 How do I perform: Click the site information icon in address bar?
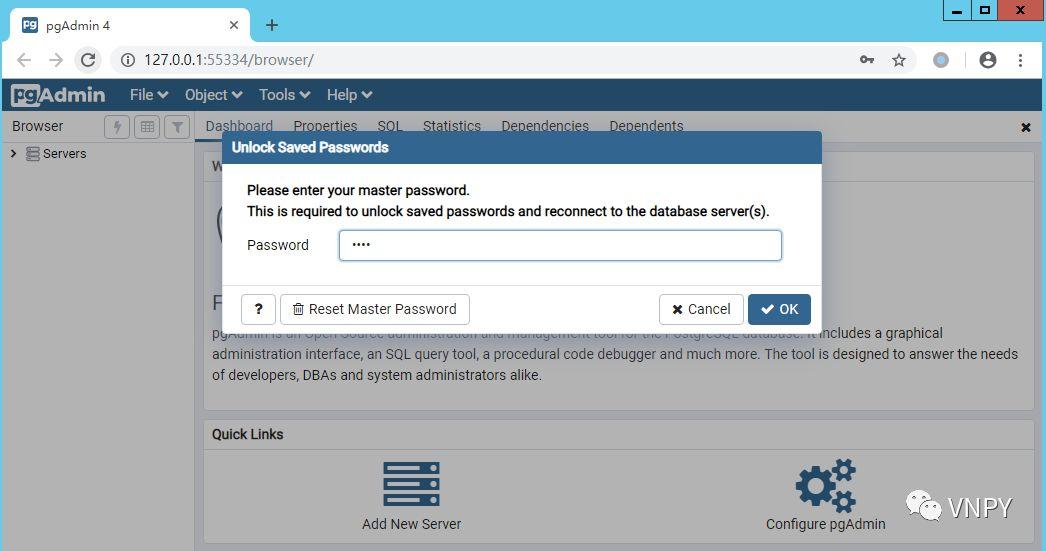pyautogui.click(x=127, y=60)
